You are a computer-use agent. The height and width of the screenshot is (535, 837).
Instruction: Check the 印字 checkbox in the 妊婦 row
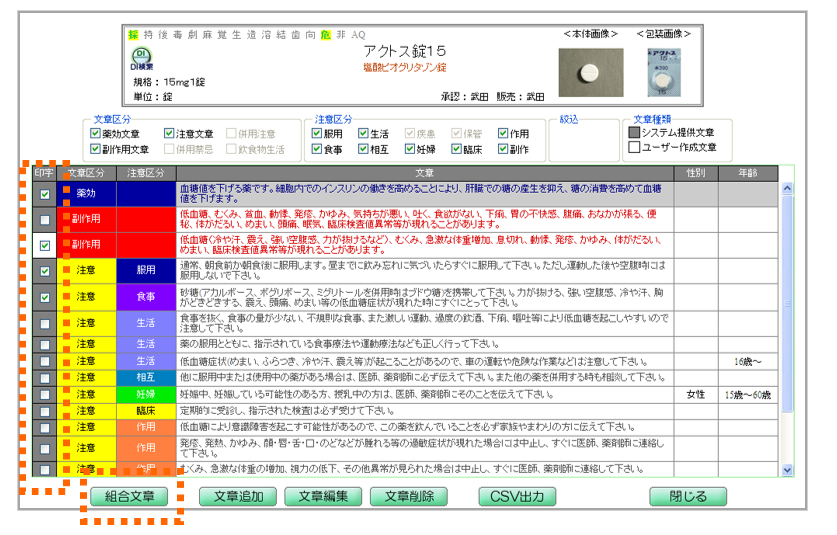44,395
